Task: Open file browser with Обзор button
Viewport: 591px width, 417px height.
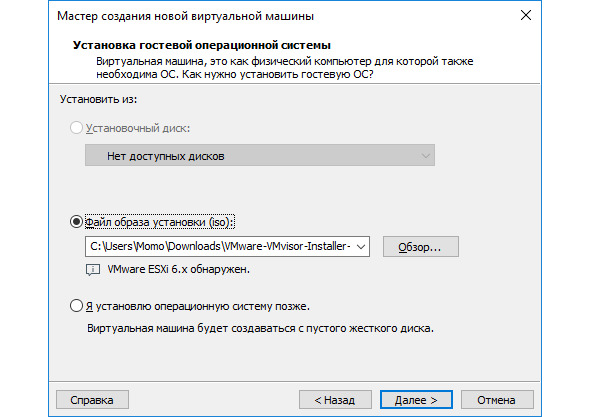Action: (x=421, y=247)
